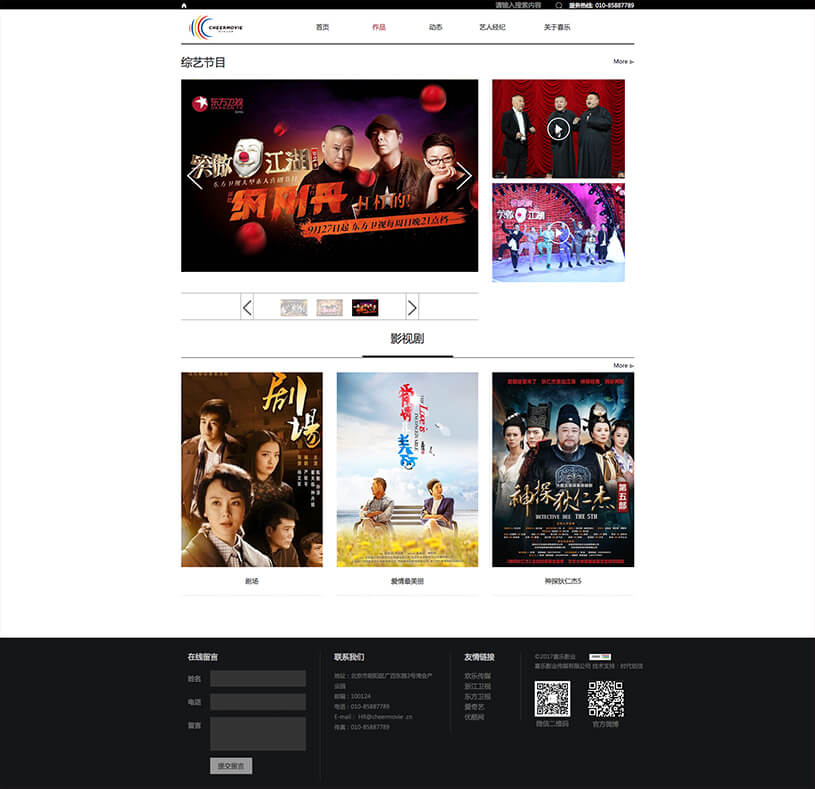
Task: Click the 爱情最美丽 title under the poster
Action: pyautogui.click(x=408, y=581)
